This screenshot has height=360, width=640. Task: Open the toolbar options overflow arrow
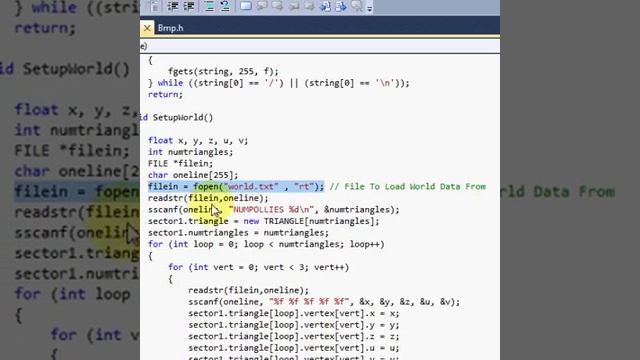point(369,9)
